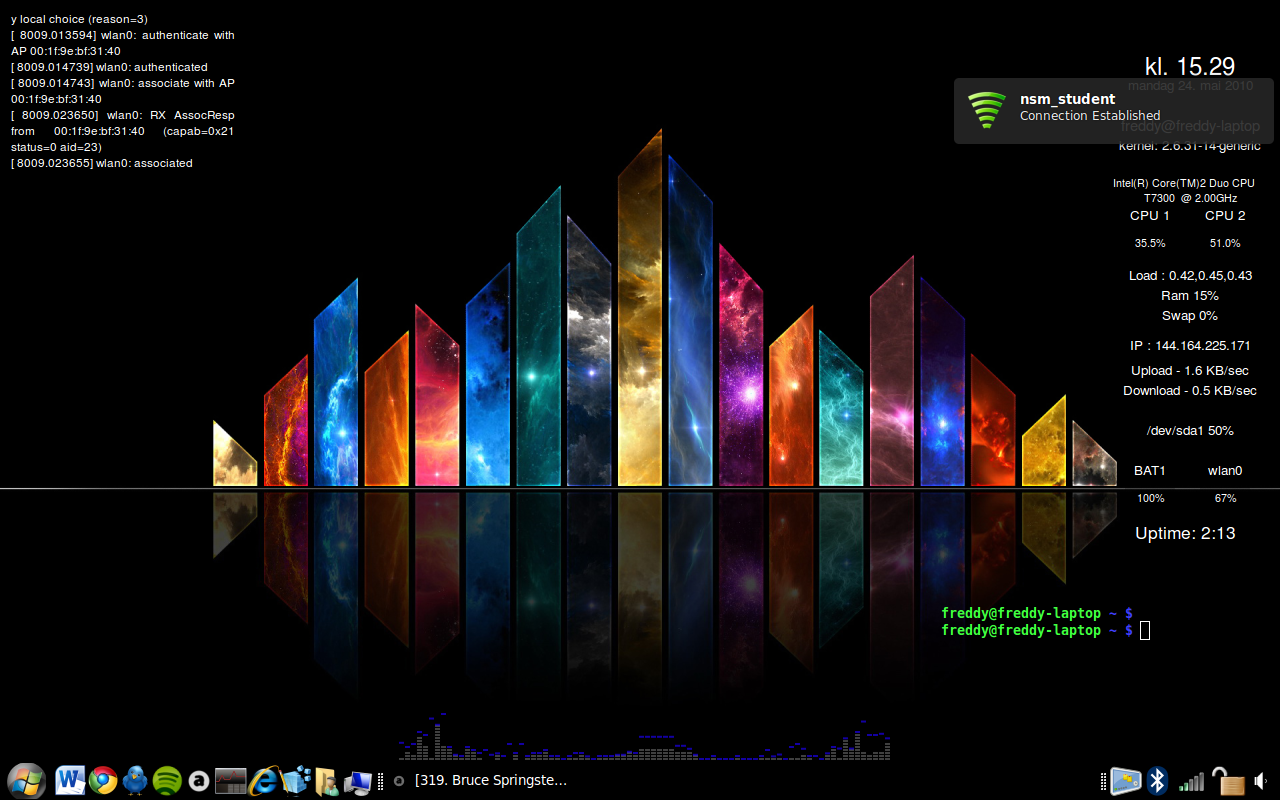Screen dimensions: 1280x800
Task: Open the system monitor graph icon
Action: click(x=230, y=781)
